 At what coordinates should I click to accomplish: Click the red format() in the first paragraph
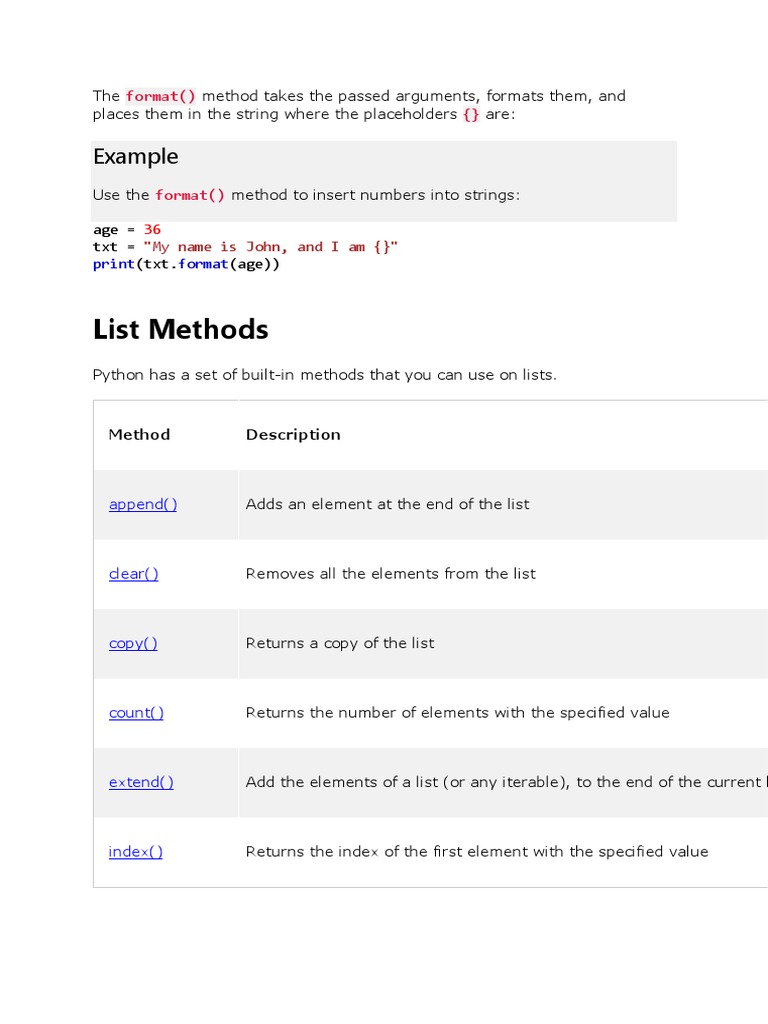(160, 96)
